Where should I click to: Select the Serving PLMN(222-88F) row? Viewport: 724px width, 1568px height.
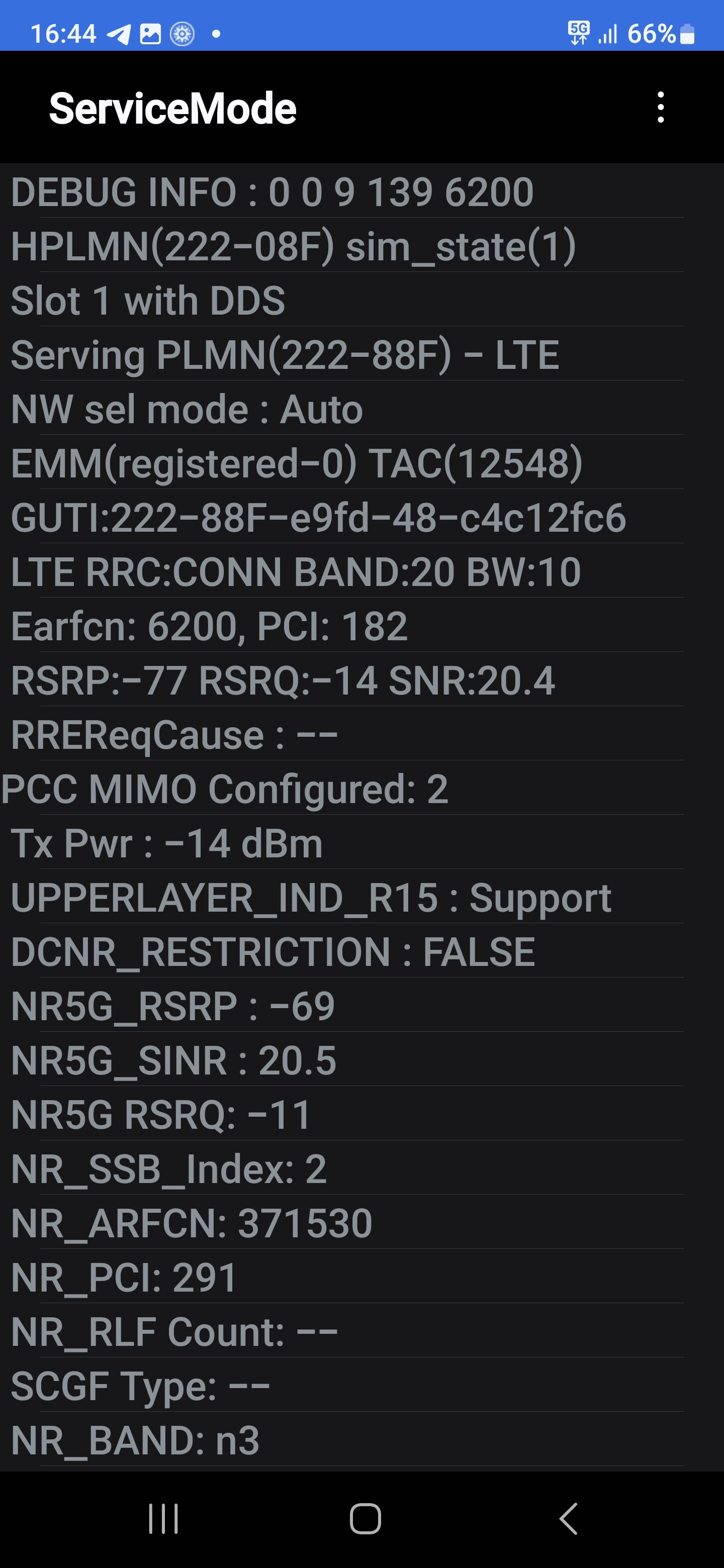361,354
